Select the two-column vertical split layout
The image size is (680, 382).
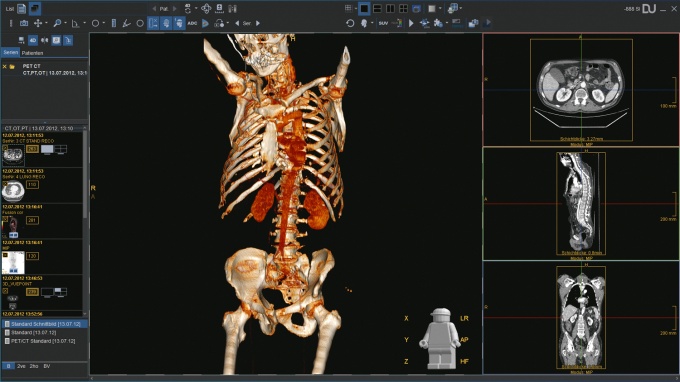pyautogui.click(x=390, y=8)
